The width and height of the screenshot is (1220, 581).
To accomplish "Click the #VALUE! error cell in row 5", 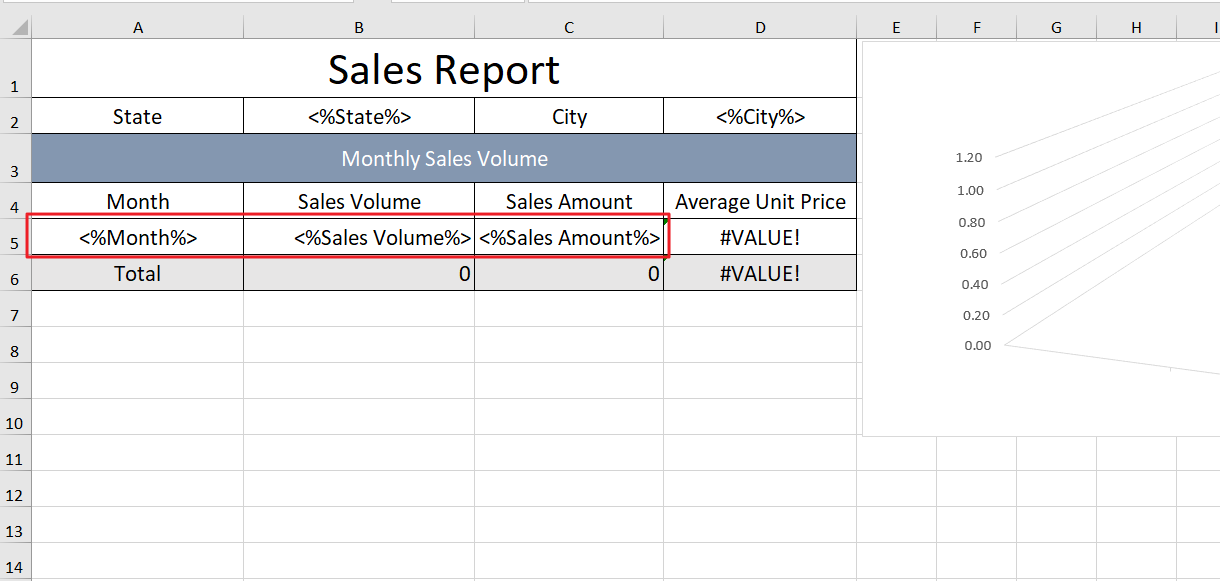I will tap(760, 238).
